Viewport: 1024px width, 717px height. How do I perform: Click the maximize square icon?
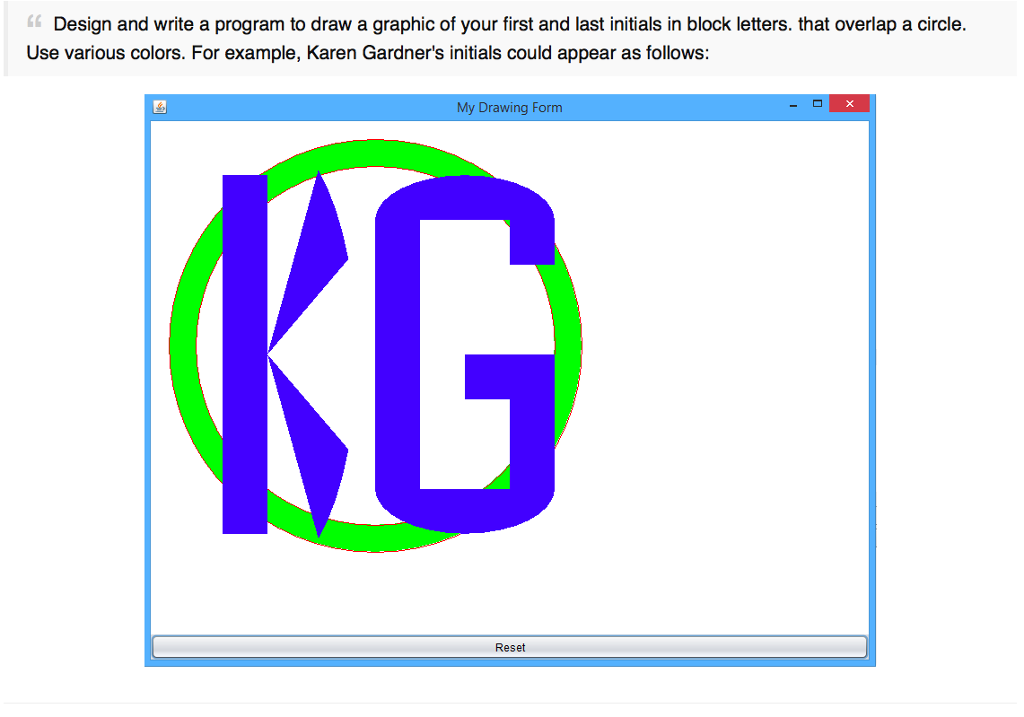click(816, 102)
